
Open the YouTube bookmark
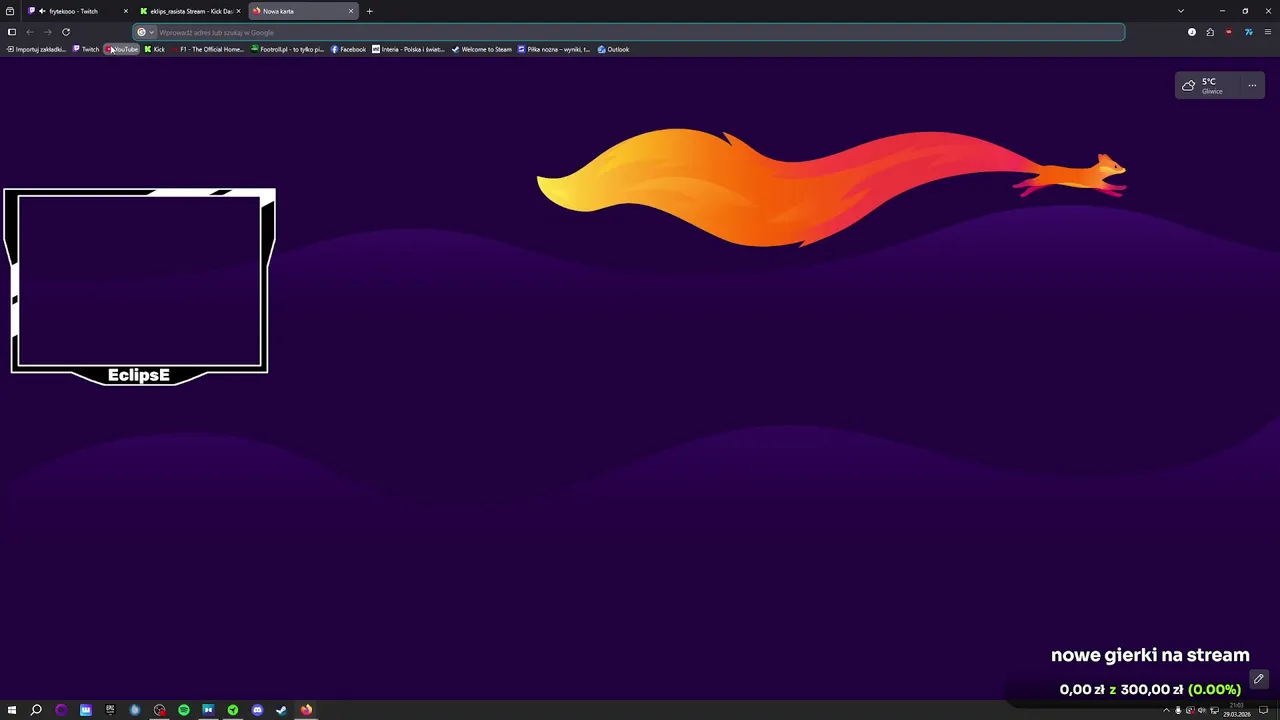pyautogui.click(x=122, y=49)
